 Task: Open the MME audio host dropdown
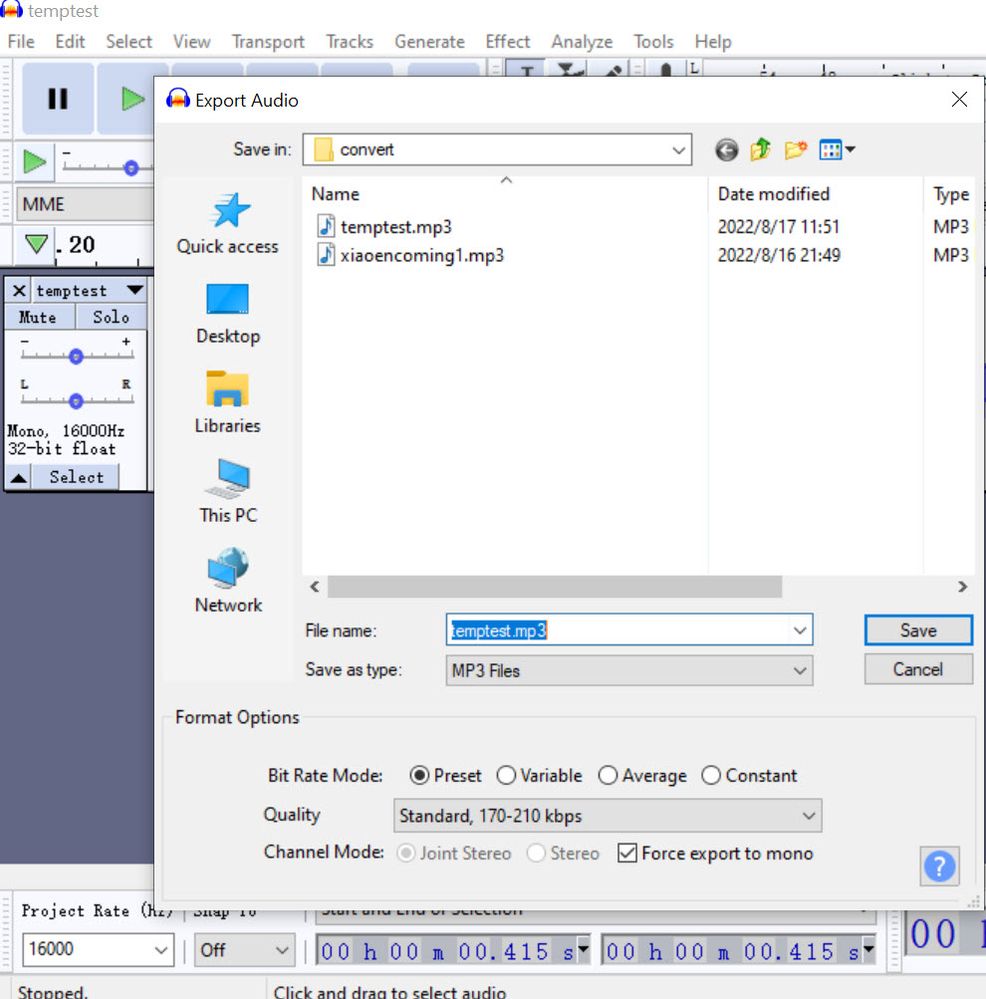click(x=83, y=205)
